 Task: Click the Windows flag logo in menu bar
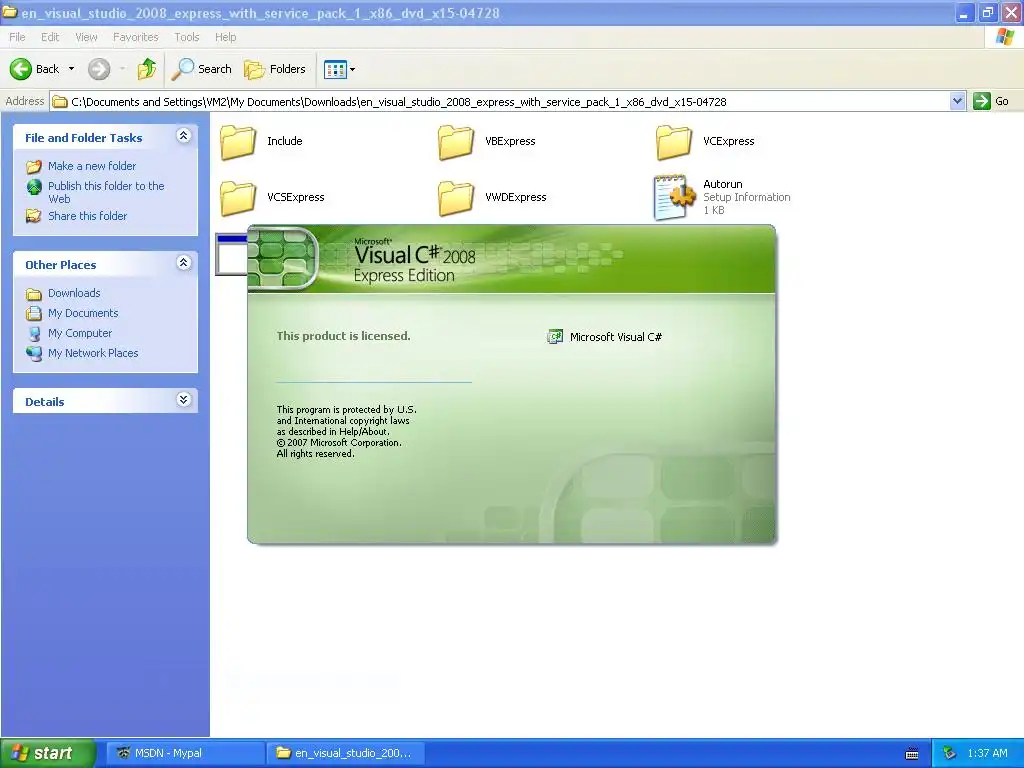[x=1004, y=37]
